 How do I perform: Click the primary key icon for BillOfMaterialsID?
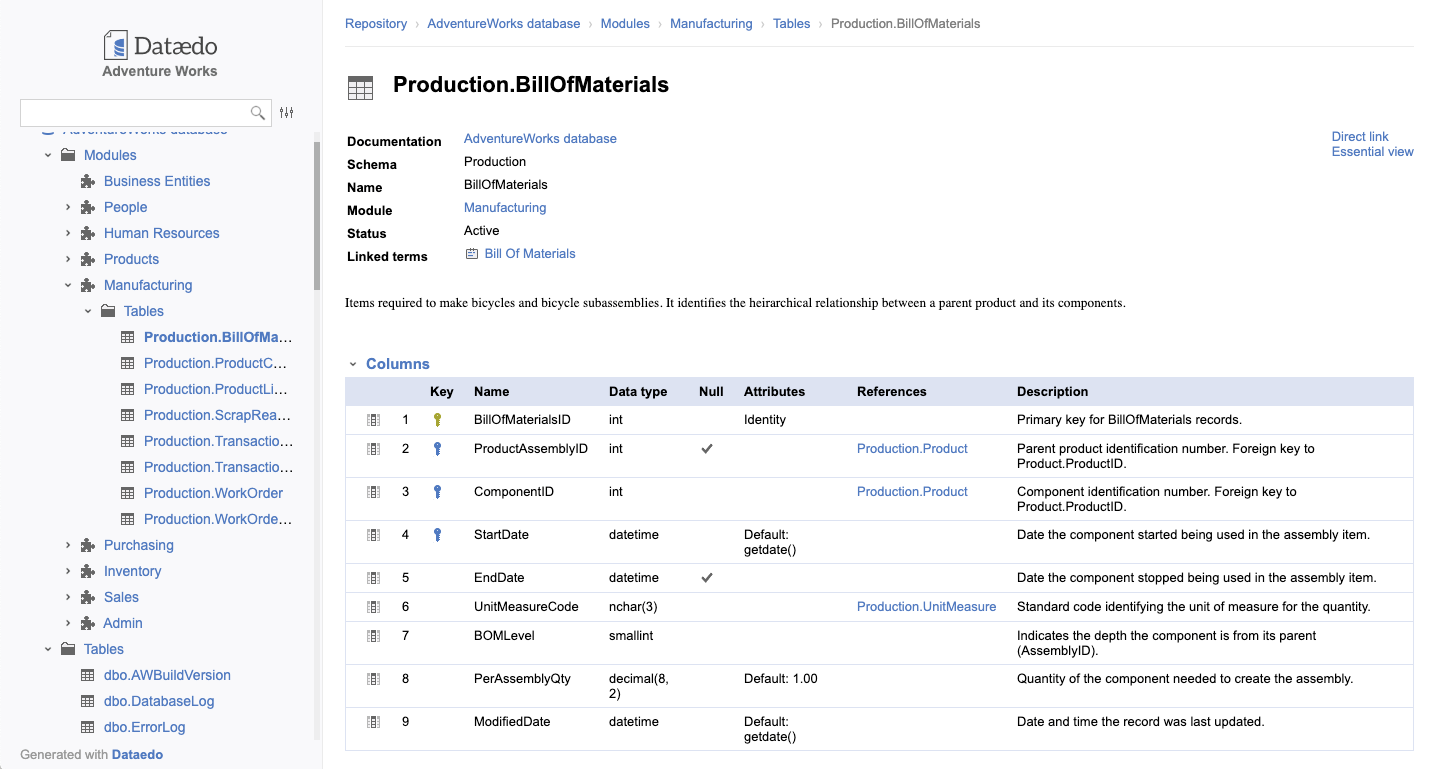(x=437, y=420)
